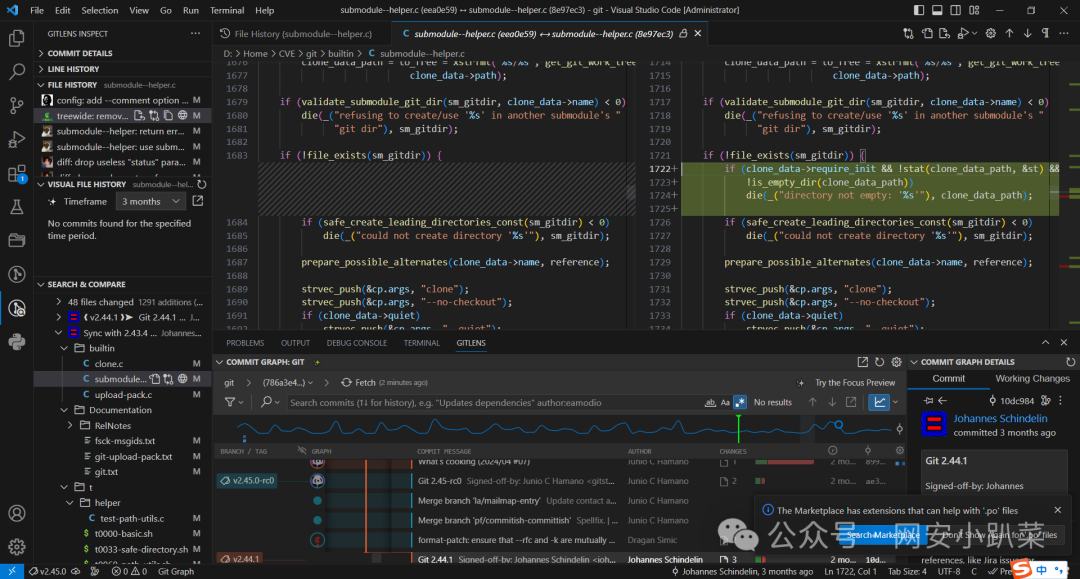Toggle whitespace rendering pilcrow icon
The image size is (1080, 579).
point(1046,33)
